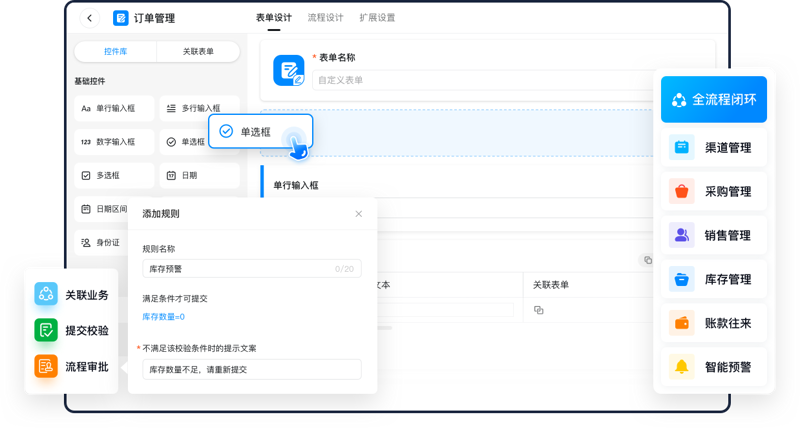Click the 流程审批 label
This screenshot has width=800, height=428.
tap(87, 367)
